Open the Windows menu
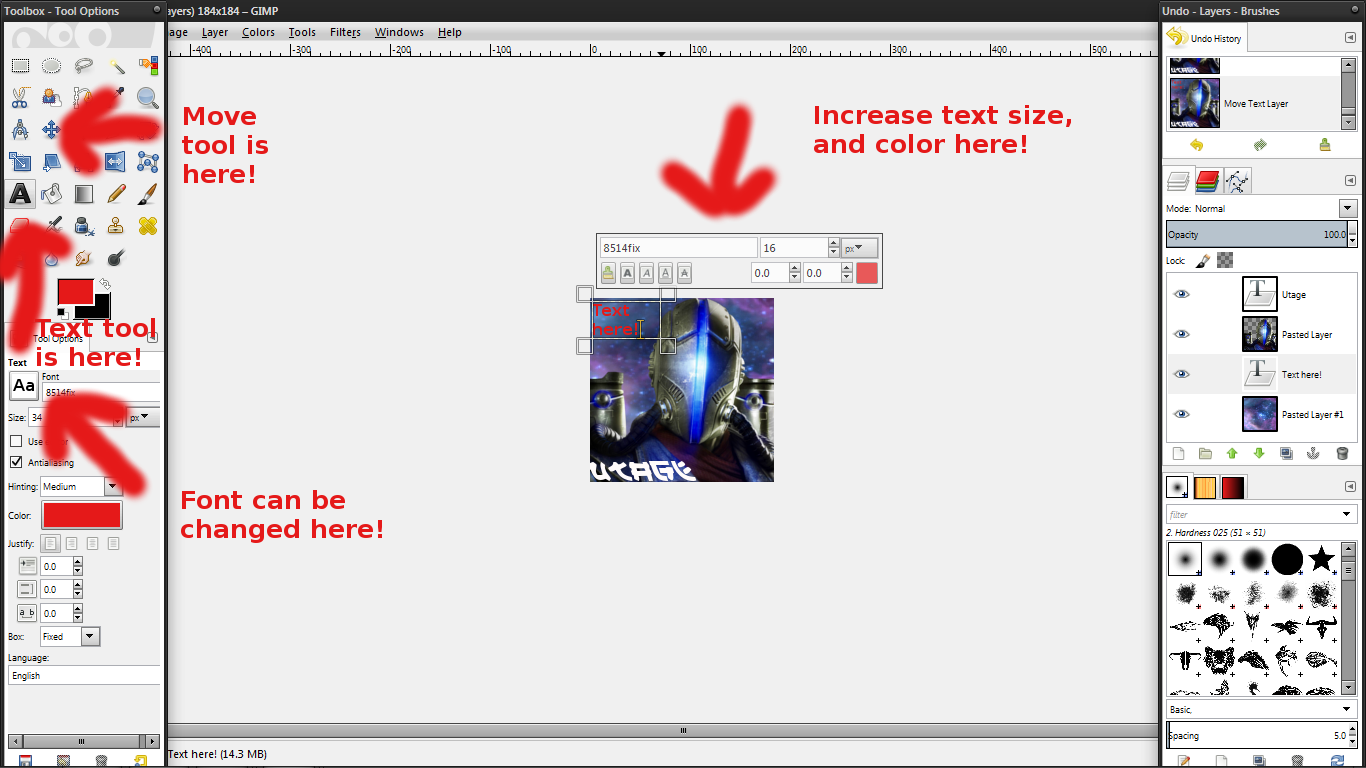The width and height of the screenshot is (1366, 768). 399,32
